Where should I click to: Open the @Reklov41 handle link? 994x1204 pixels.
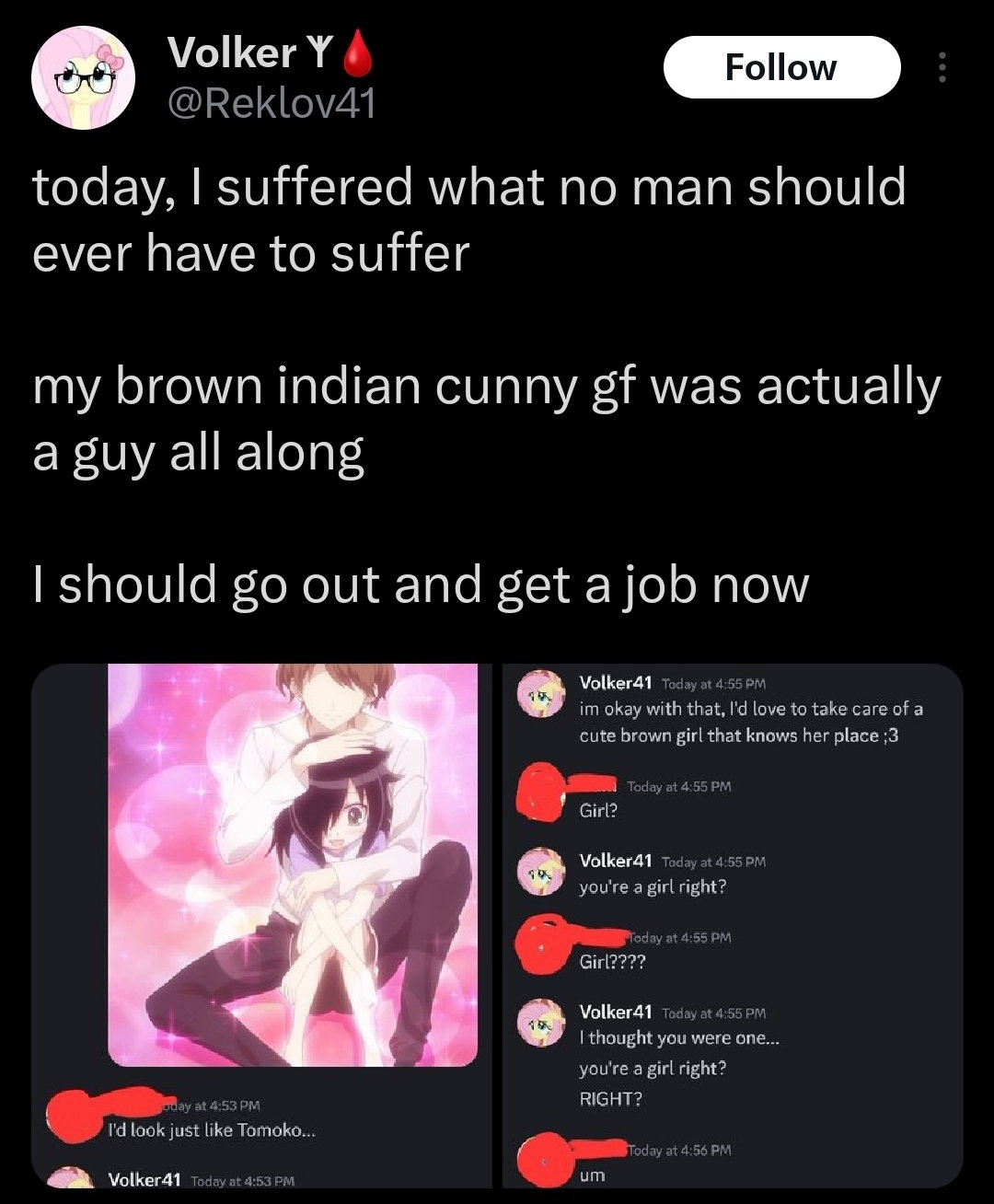(x=272, y=104)
